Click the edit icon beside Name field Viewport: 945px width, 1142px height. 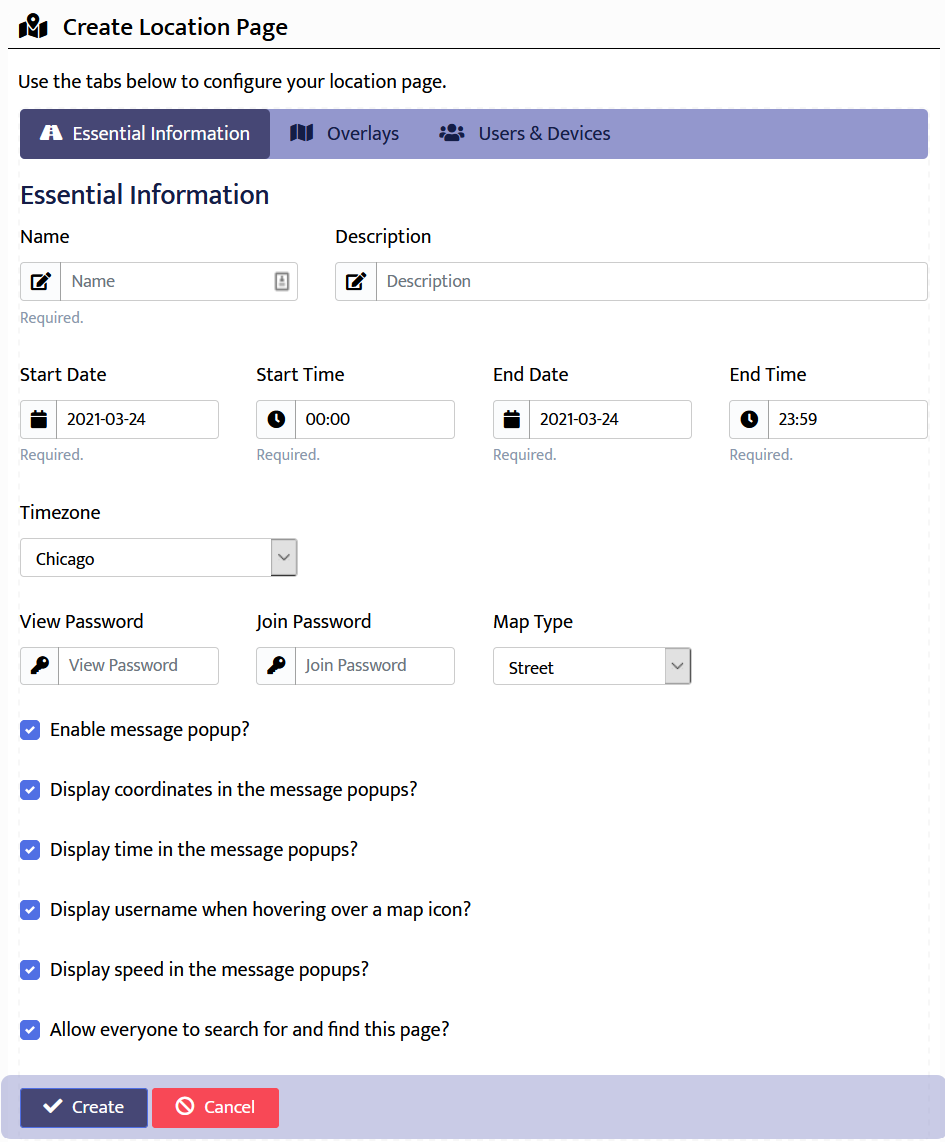[40, 282]
